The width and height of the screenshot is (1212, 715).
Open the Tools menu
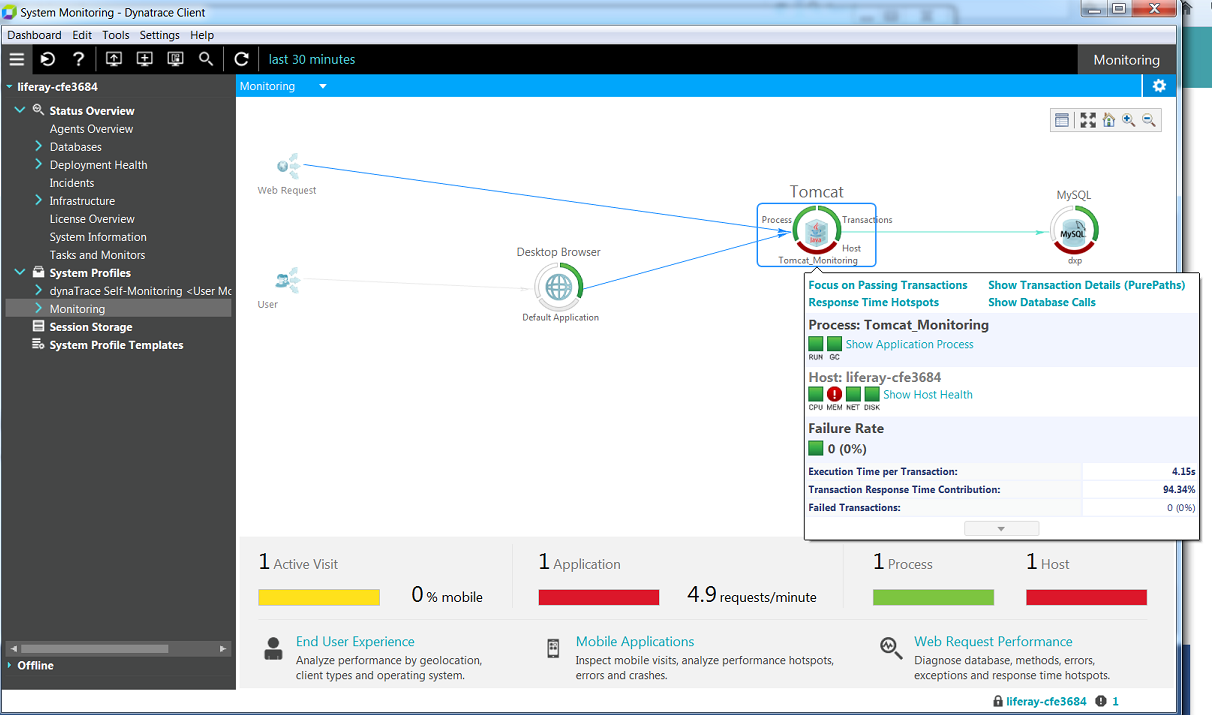tap(116, 35)
